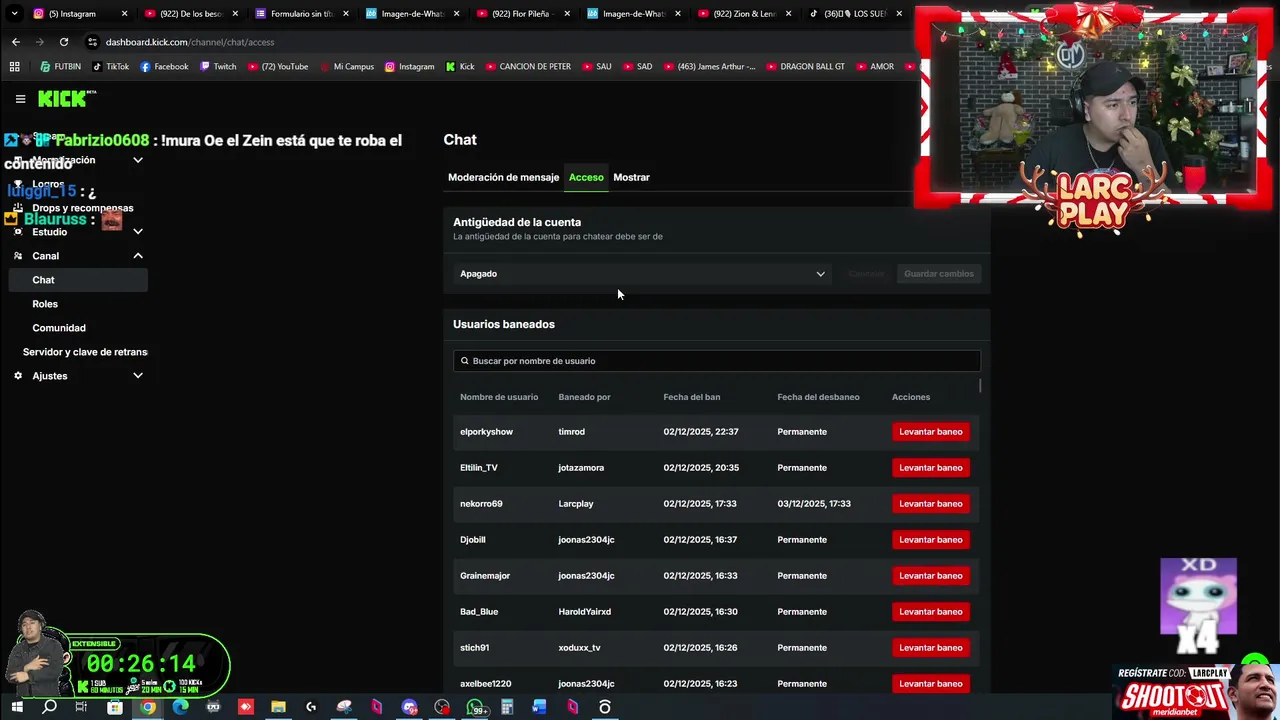The height and width of the screenshot is (720, 1280).
Task: Open the Mi Campus bookmark
Action: tap(347, 67)
